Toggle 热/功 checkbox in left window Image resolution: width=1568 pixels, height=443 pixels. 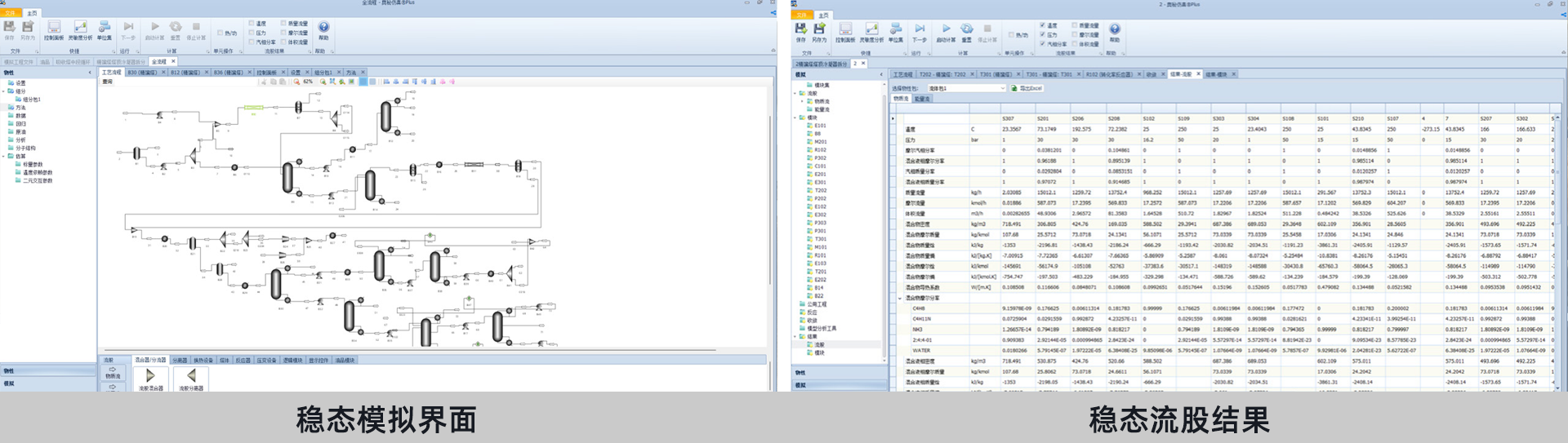[220, 33]
